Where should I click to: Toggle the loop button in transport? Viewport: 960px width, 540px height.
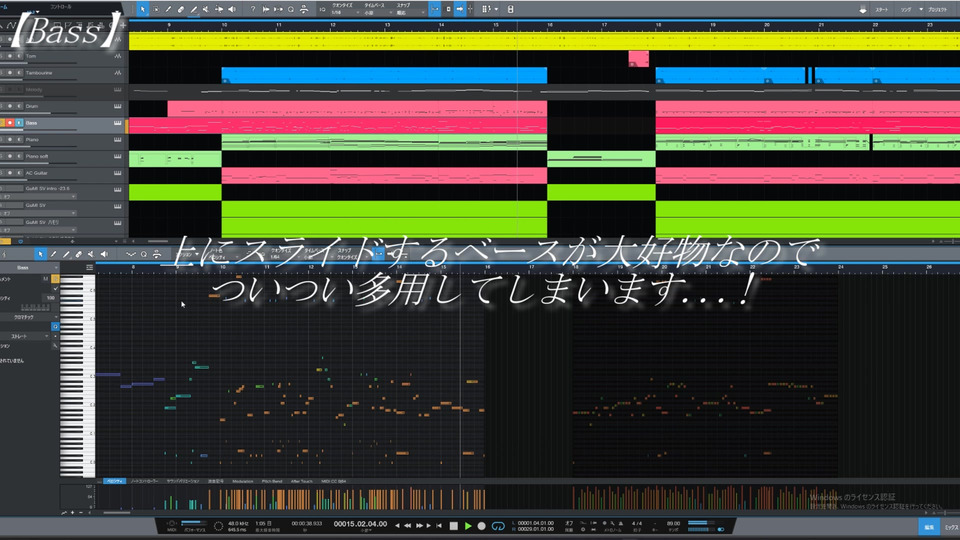click(x=498, y=526)
